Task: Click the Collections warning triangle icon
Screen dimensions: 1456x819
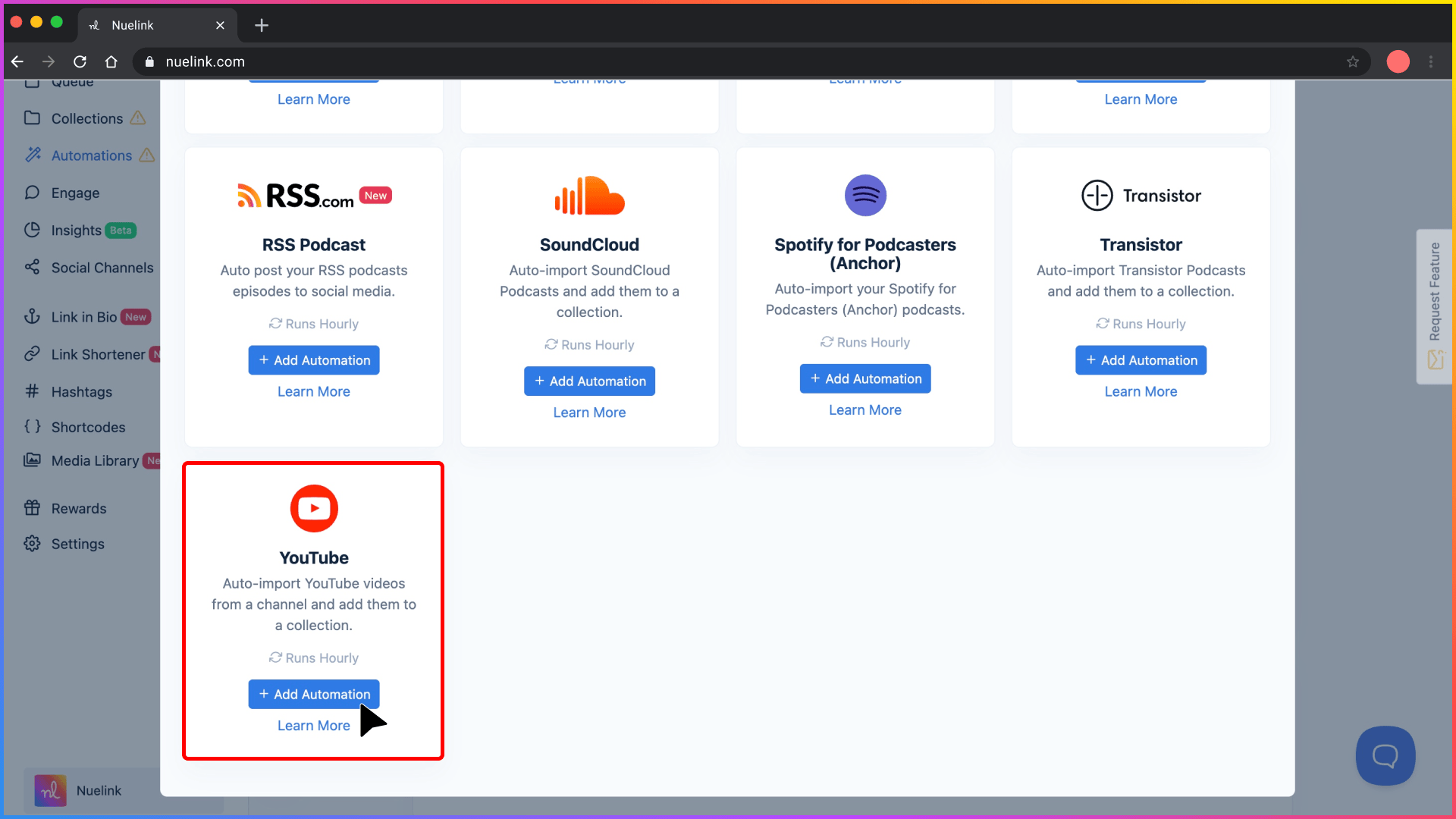Action: coord(137,118)
